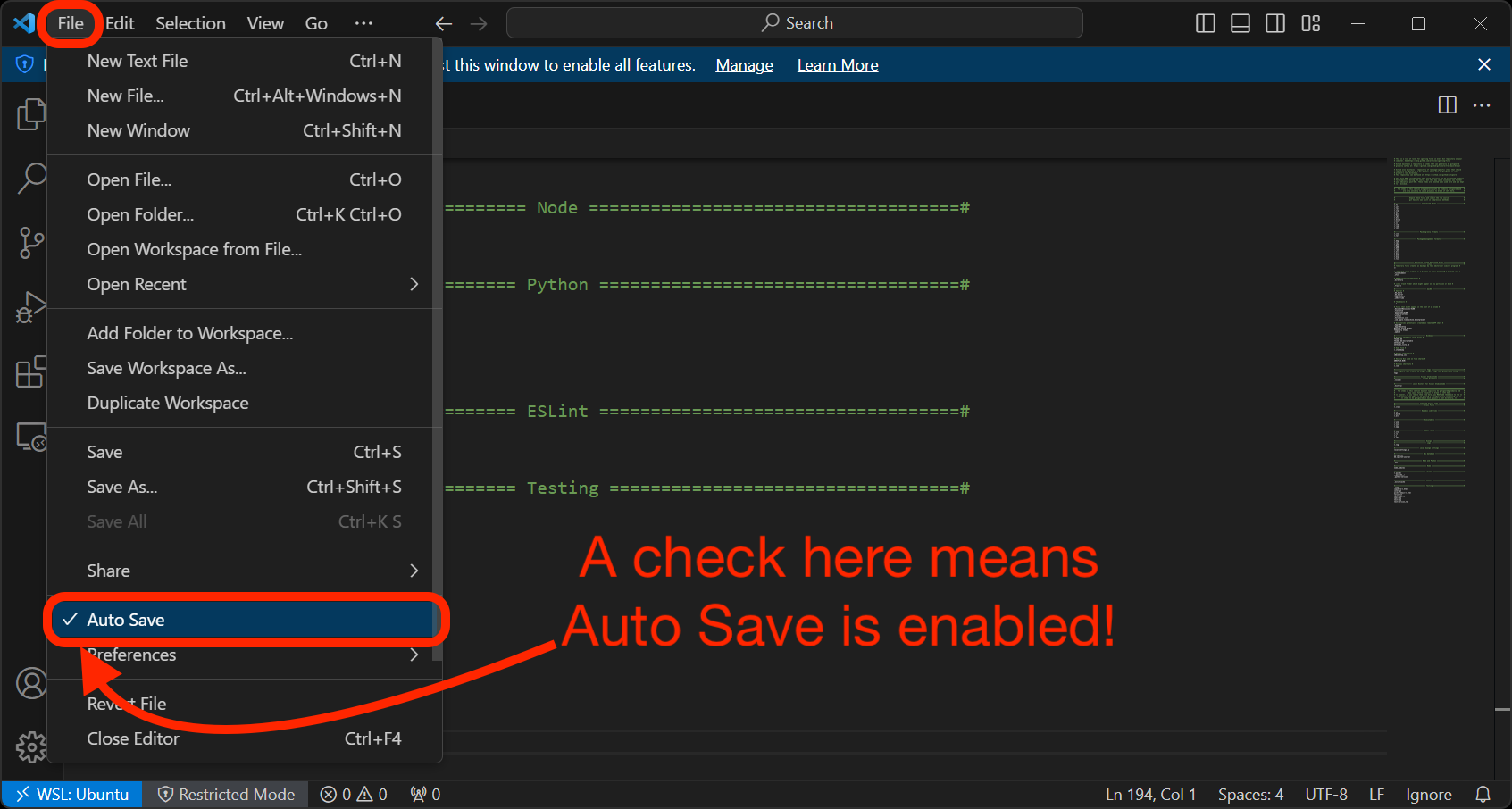Split the editor using the editor toolbar icon
The height and width of the screenshot is (809, 1512).
pyautogui.click(x=1447, y=104)
